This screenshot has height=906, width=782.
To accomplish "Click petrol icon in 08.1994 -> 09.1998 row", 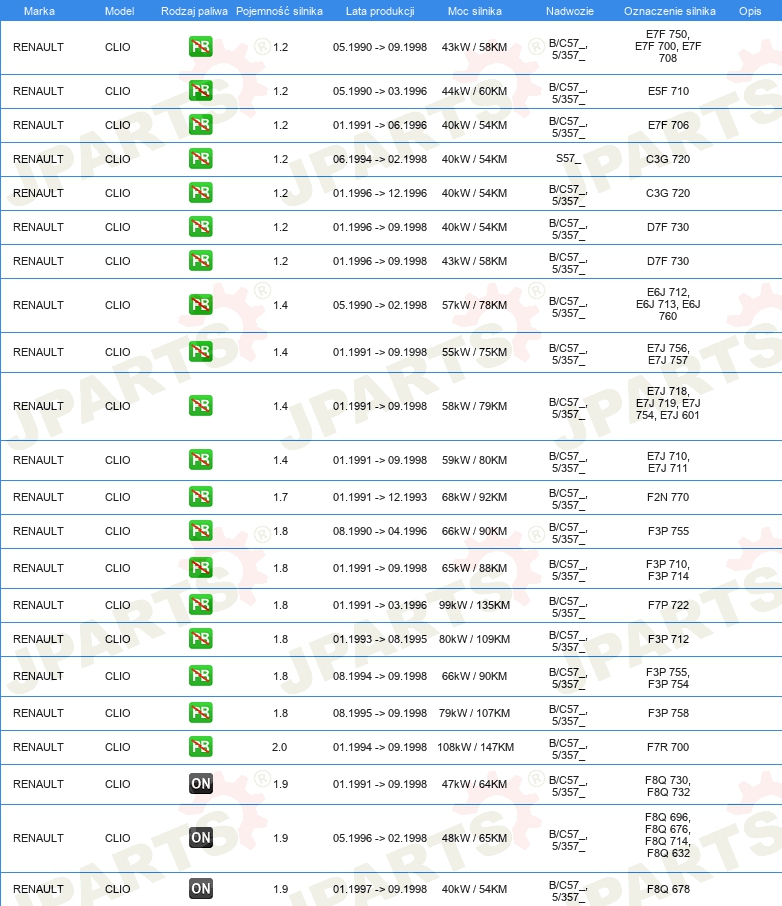I will point(201,676).
